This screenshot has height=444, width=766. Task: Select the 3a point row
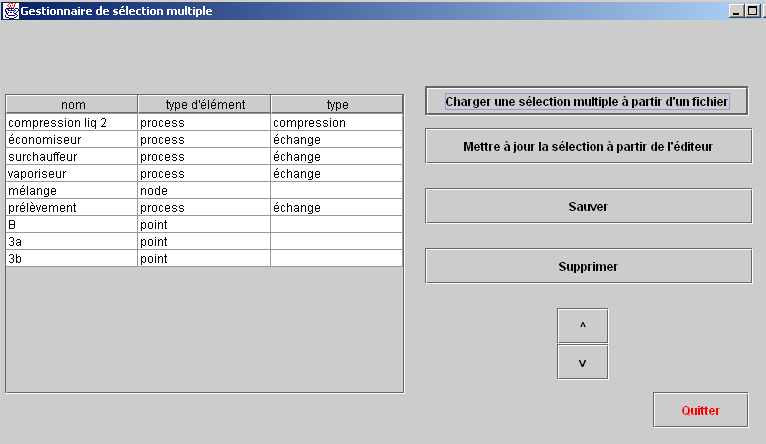[204, 242]
